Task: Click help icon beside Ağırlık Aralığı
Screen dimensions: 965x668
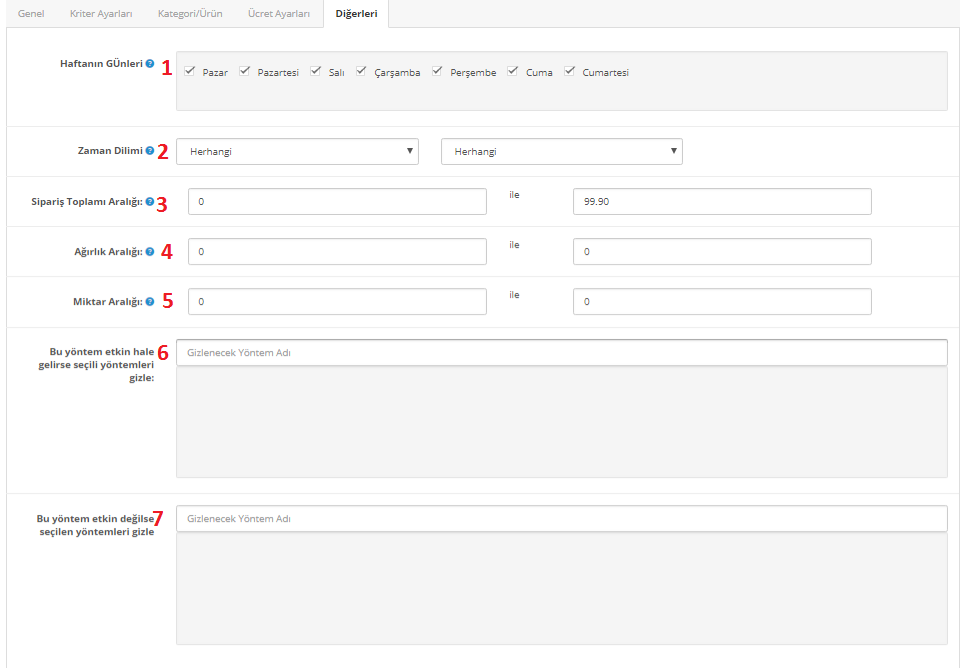Action: 150,251
